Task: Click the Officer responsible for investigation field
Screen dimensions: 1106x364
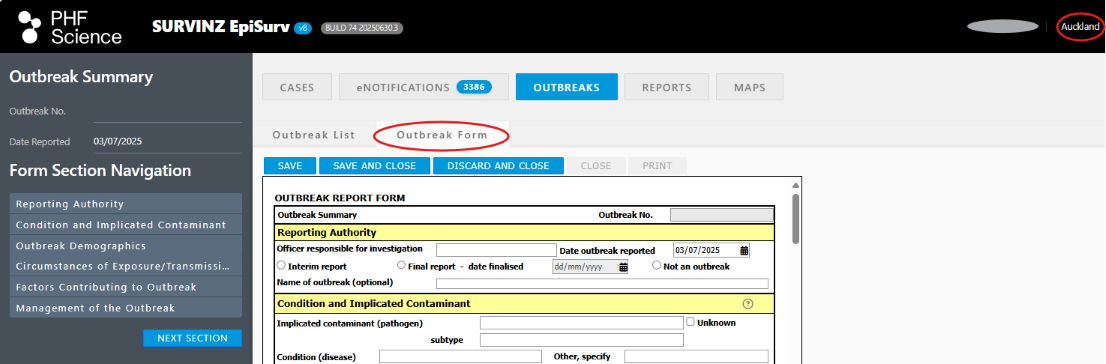Action: pos(497,250)
